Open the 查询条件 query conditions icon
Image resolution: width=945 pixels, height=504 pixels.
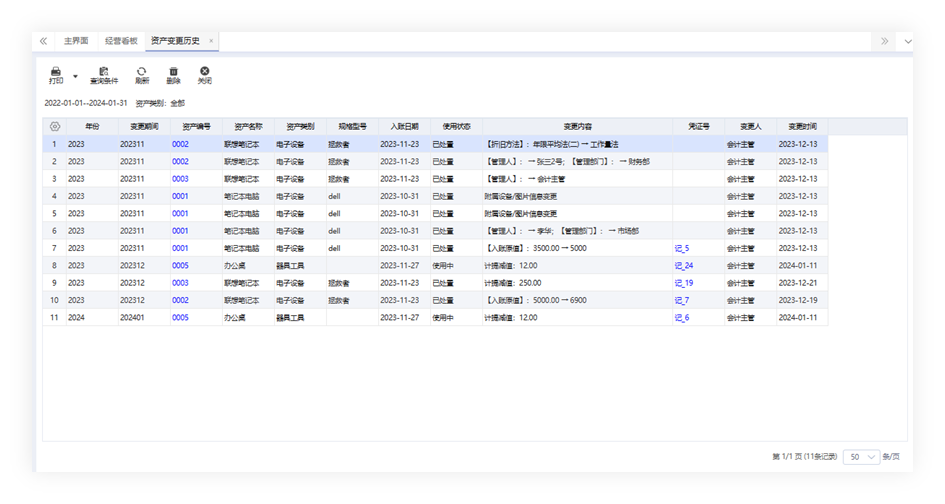coord(104,74)
